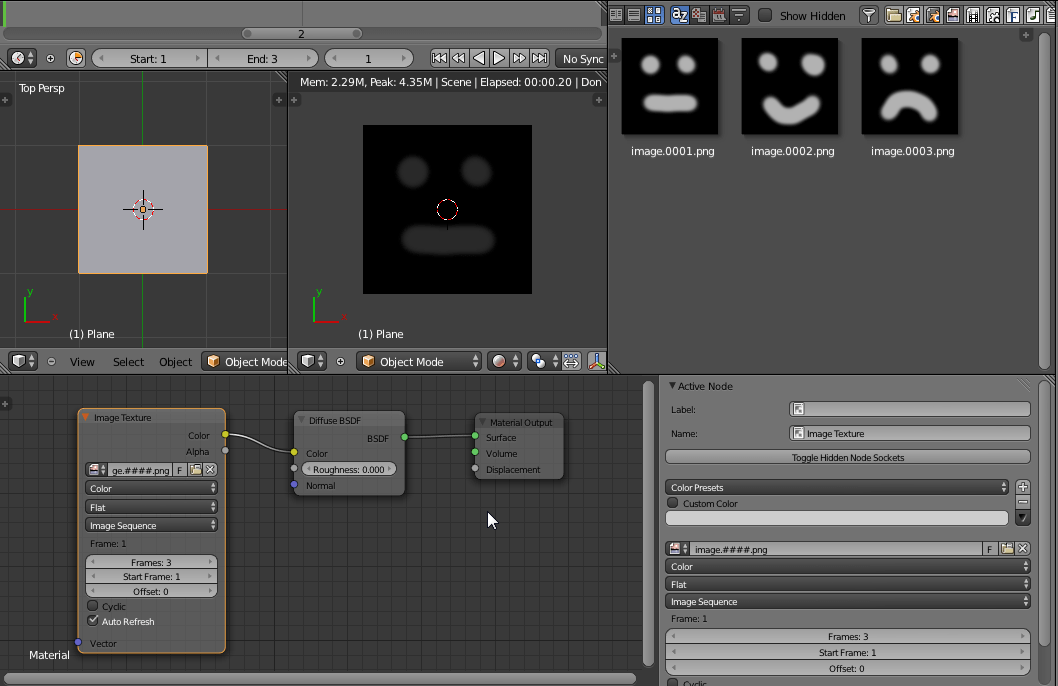Open the Object menu in 3D viewport
Viewport: 1058px width, 686px height.
tap(175, 362)
